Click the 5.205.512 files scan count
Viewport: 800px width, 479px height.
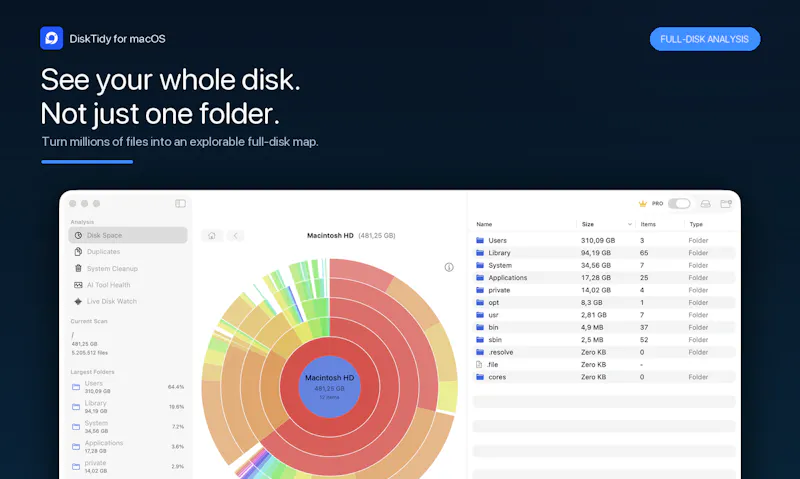click(90, 352)
